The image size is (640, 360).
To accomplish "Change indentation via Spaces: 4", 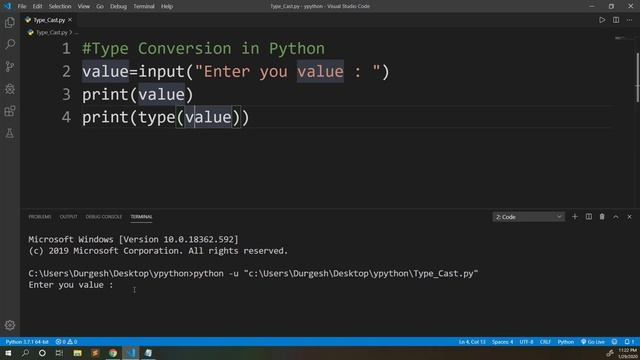I will (x=502, y=342).
